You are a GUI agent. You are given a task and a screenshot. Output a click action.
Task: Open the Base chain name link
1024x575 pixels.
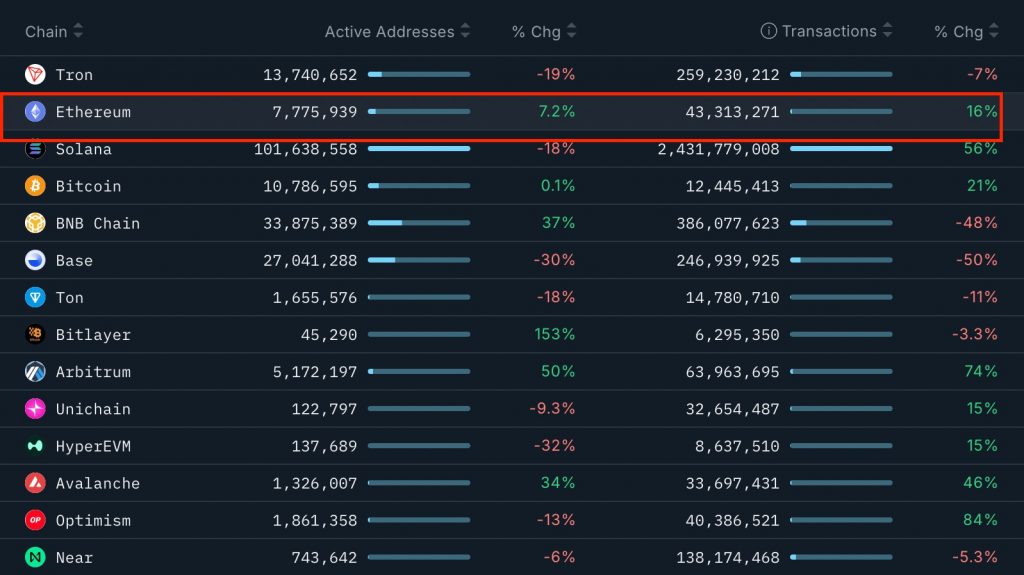[x=74, y=261]
